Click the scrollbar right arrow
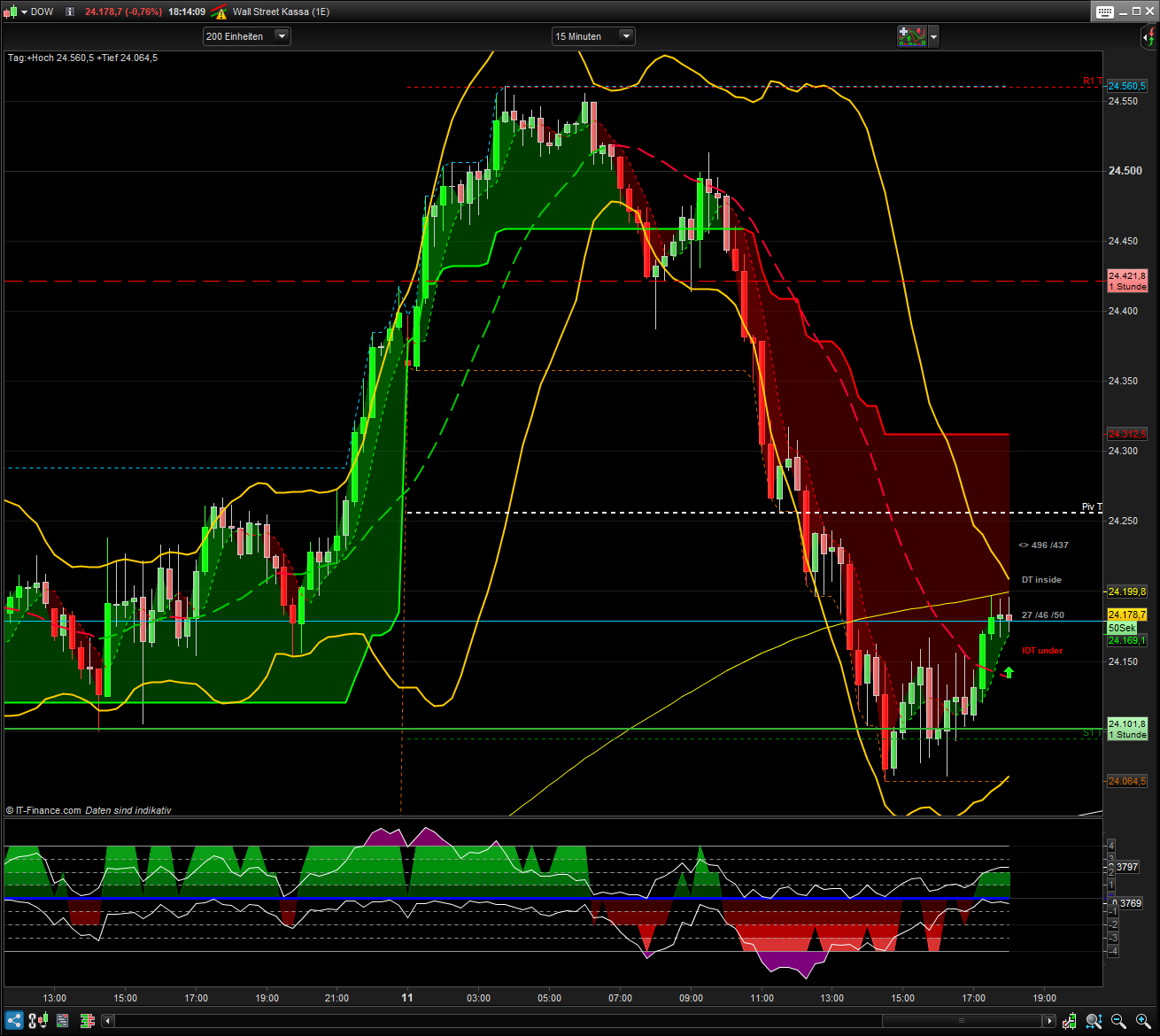Screen dimensions: 1160x1036 pos(1048,1021)
